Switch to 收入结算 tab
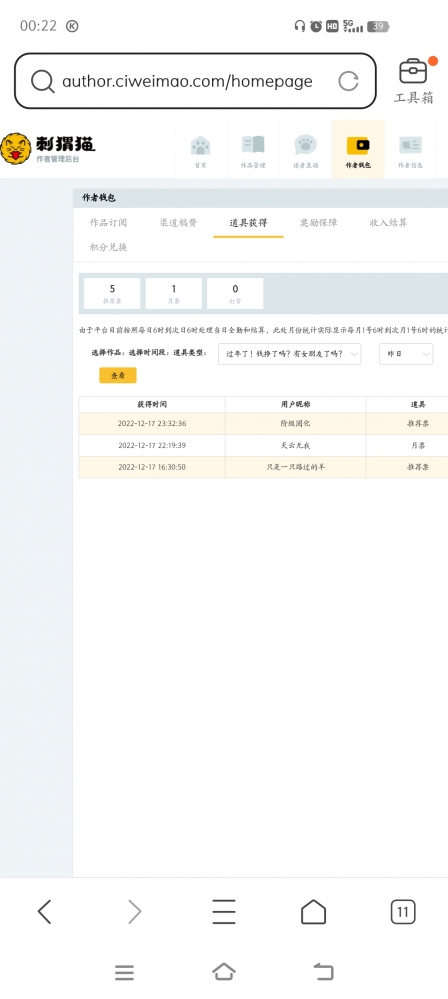Viewport: 448px width, 999px height. tap(389, 223)
